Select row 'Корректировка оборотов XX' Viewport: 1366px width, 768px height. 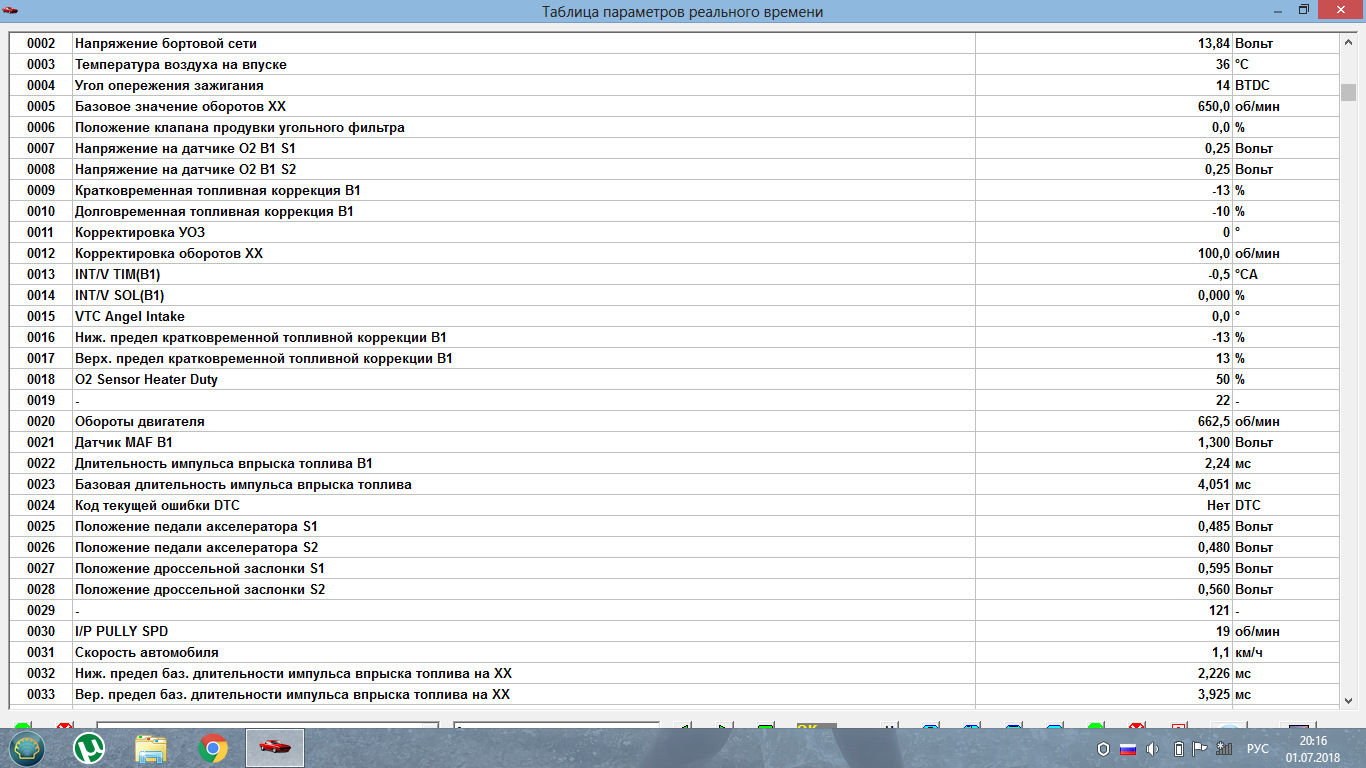[x=674, y=254]
